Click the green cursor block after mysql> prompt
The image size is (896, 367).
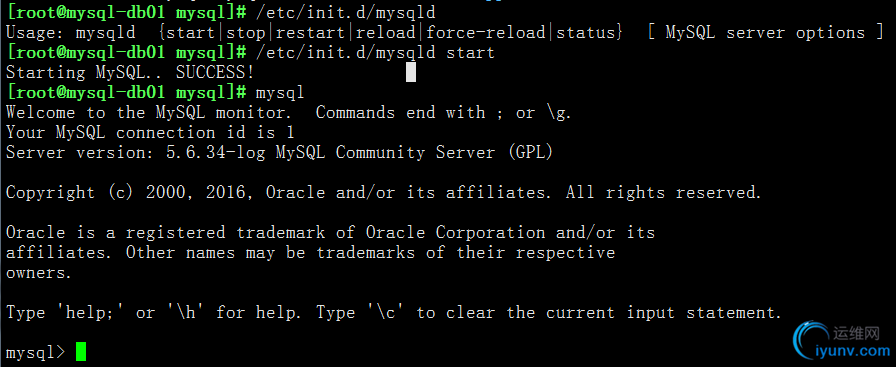coord(81,352)
